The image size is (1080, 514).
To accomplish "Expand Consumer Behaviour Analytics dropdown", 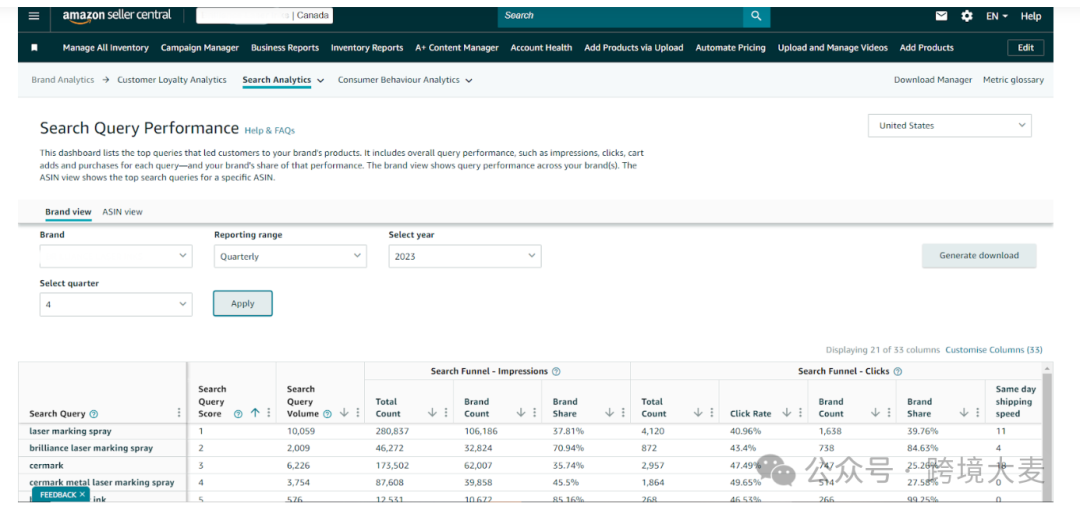I will [x=469, y=81].
